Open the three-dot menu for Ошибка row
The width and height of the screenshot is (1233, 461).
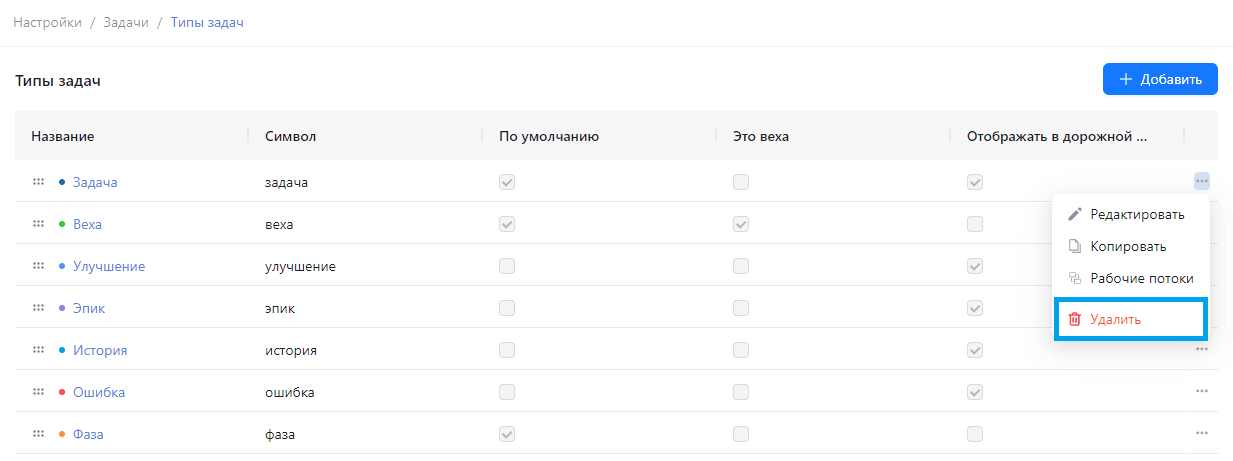[x=1202, y=392]
